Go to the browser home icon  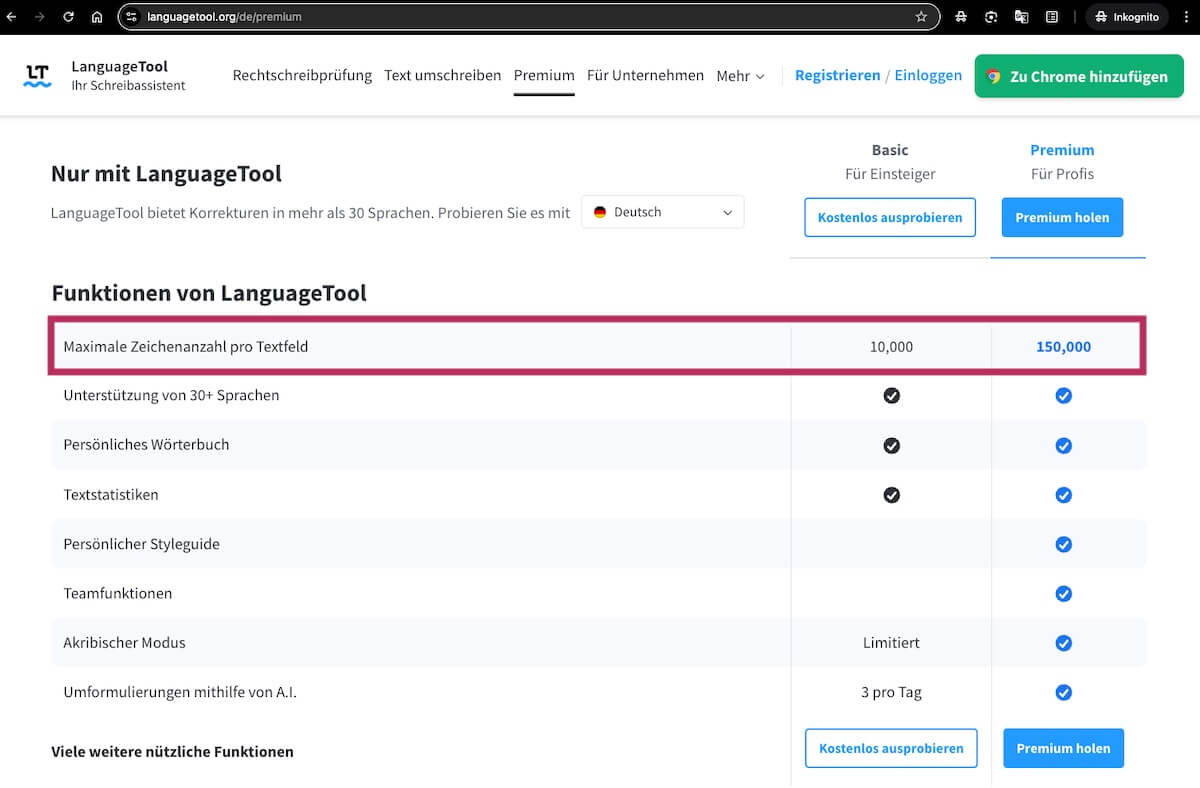tap(97, 17)
